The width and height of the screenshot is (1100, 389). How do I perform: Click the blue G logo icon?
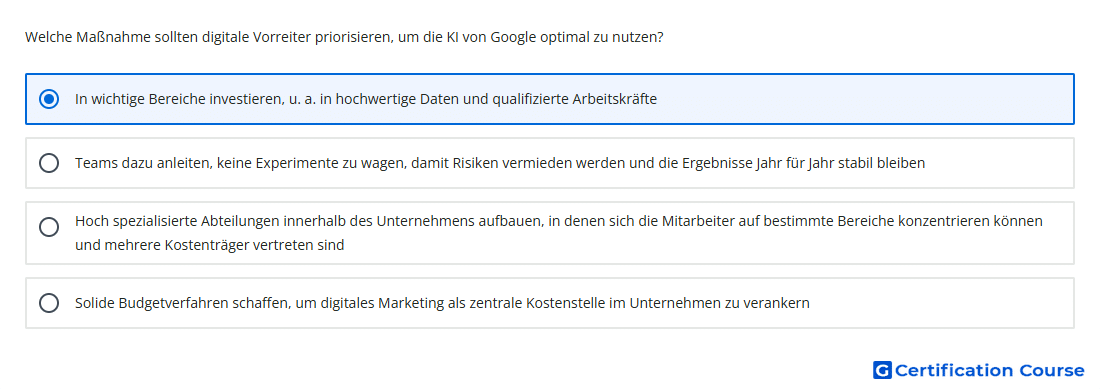tap(882, 370)
